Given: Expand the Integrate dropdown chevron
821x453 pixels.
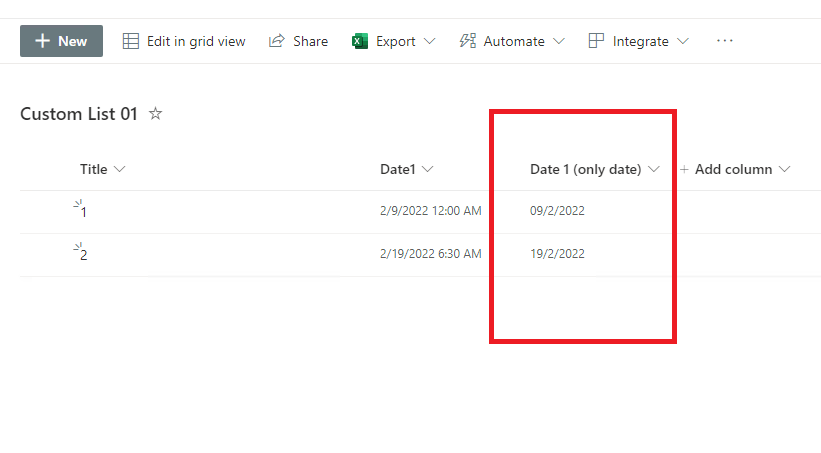Looking at the screenshot, I should tap(683, 41).
